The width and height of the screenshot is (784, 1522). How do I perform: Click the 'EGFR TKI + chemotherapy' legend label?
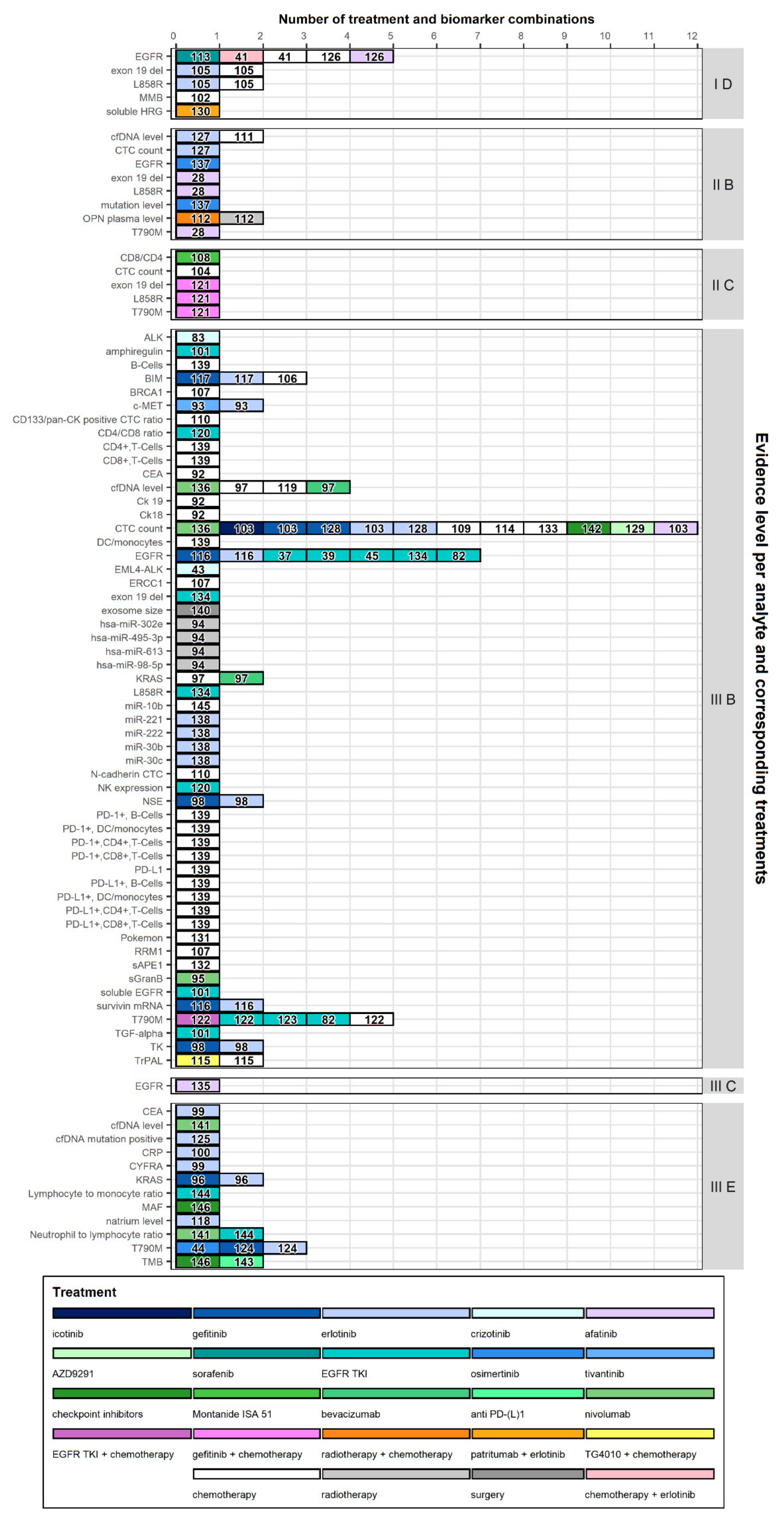[x=113, y=1454]
